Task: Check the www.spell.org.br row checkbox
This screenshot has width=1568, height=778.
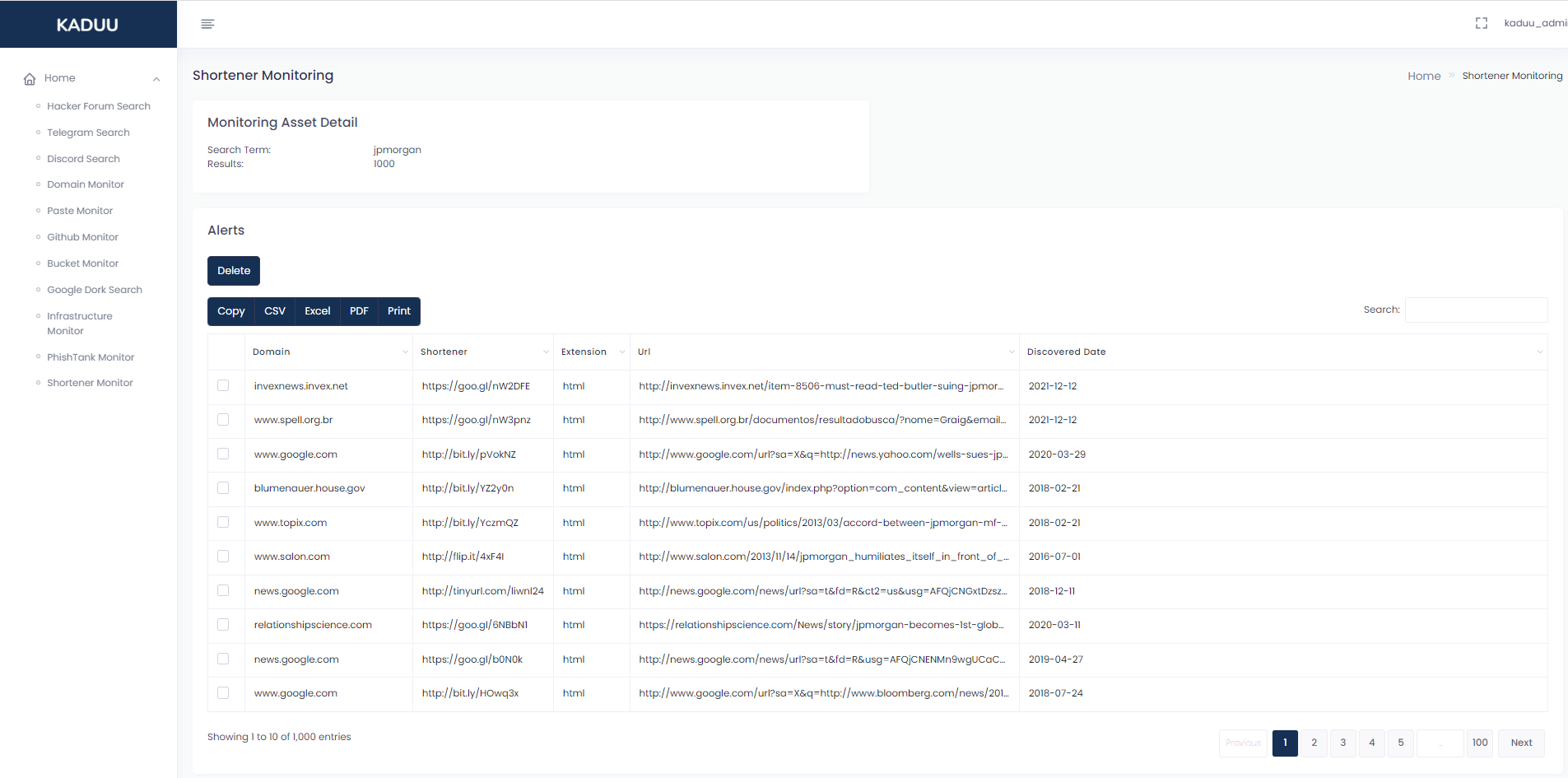Action: point(223,420)
